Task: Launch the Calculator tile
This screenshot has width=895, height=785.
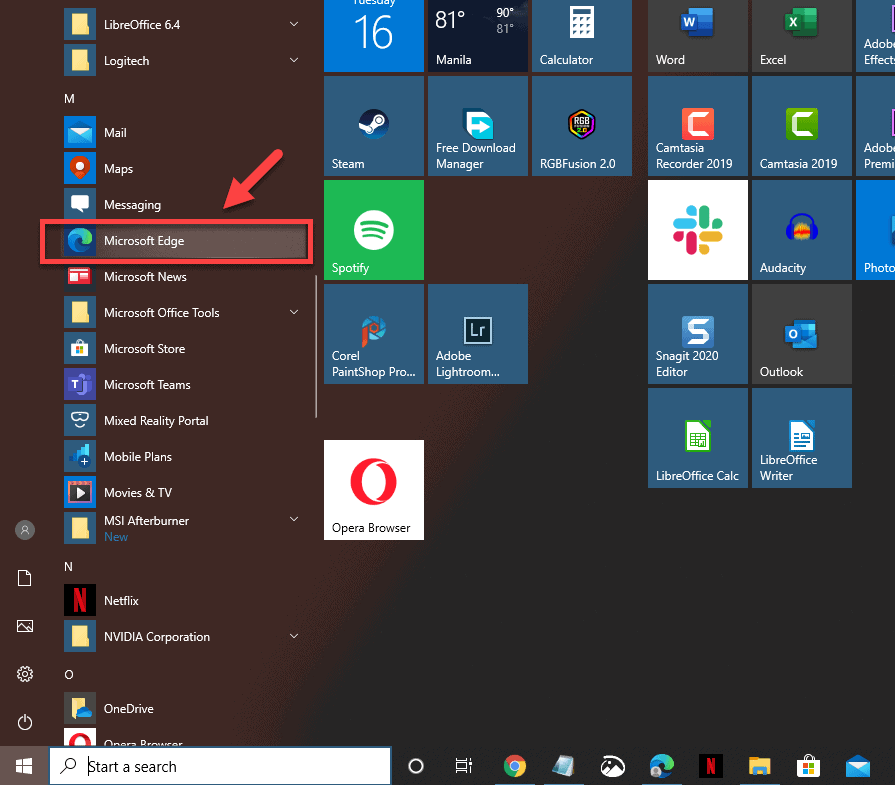Action: tap(582, 35)
